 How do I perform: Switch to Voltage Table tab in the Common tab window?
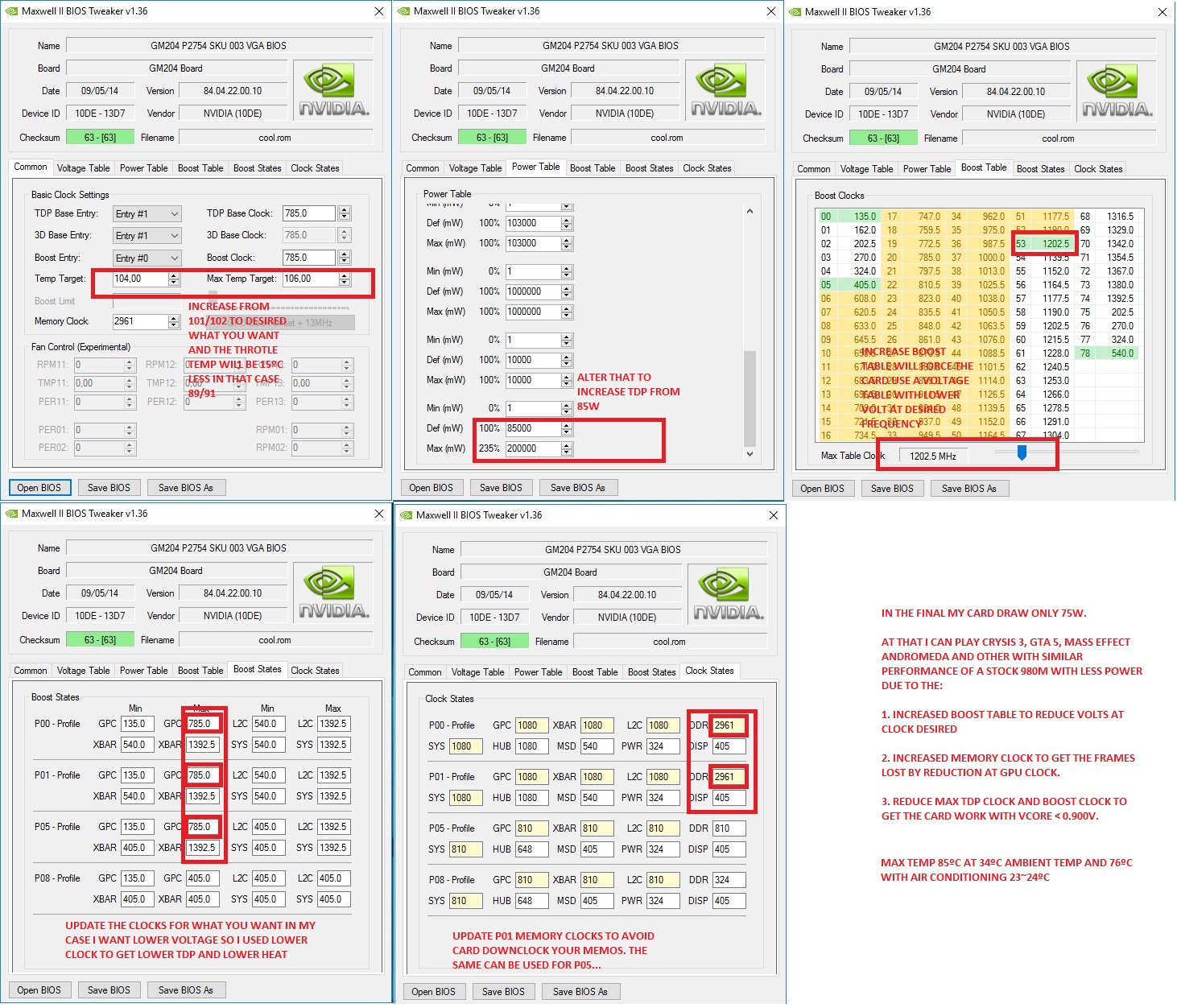coord(83,168)
